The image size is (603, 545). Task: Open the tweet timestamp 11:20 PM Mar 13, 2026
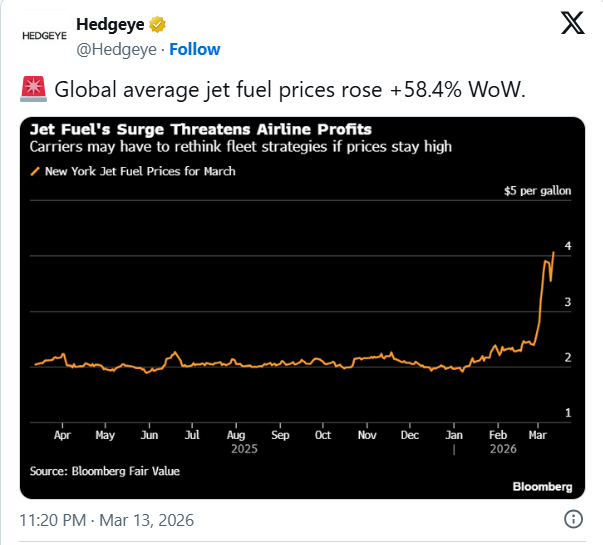[x=107, y=520]
